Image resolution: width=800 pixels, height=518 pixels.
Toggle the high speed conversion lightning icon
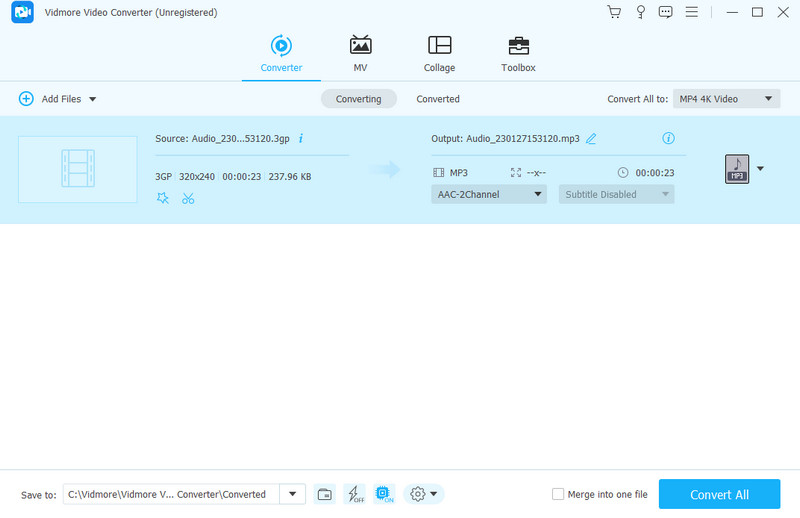click(355, 494)
